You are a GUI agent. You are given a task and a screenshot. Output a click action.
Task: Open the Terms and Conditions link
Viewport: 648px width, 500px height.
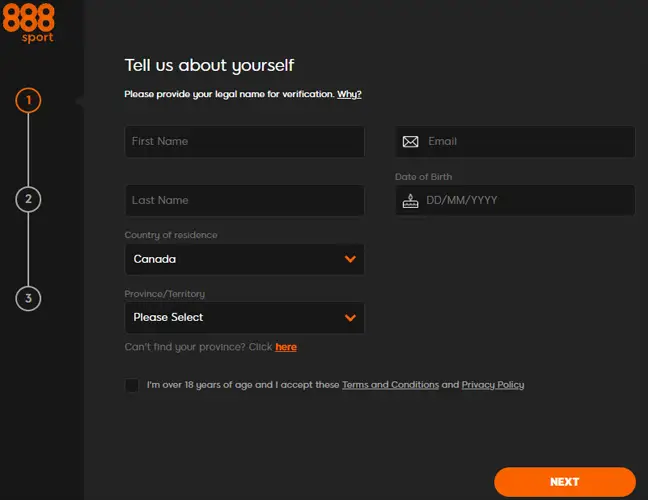[390, 385]
